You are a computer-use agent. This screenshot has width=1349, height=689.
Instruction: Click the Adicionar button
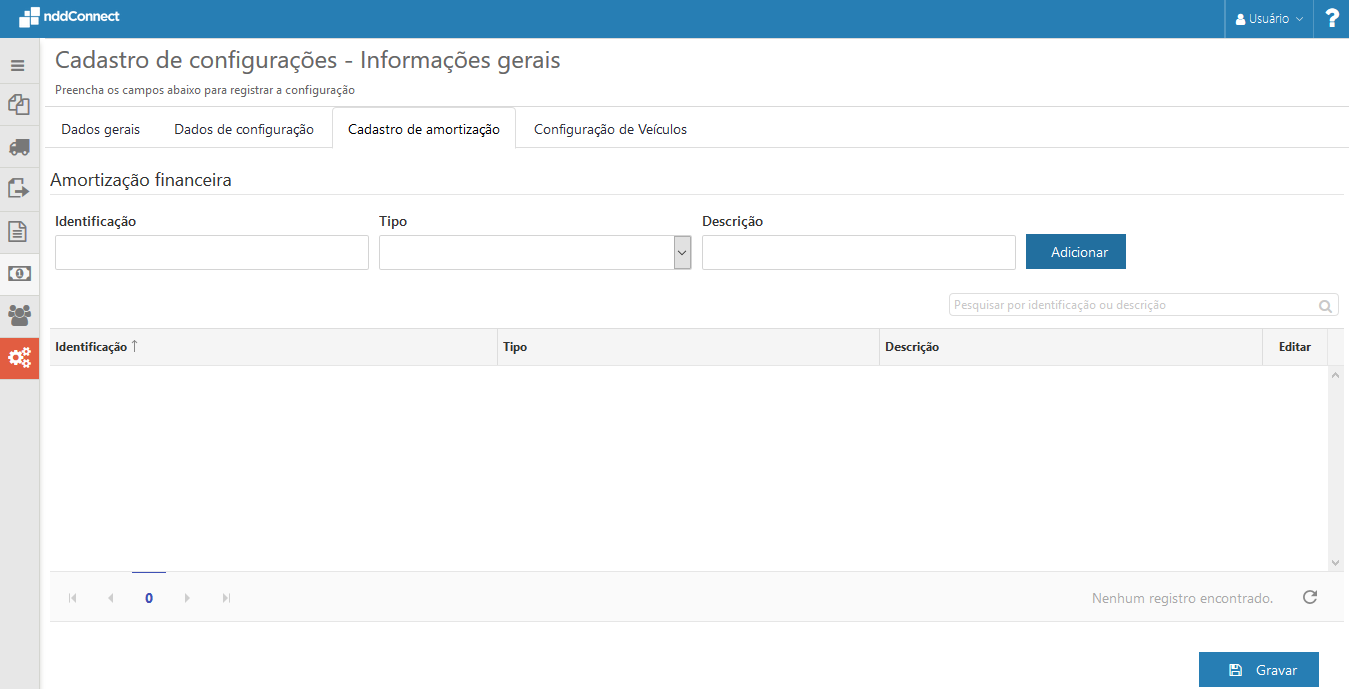click(x=1075, y=252)
